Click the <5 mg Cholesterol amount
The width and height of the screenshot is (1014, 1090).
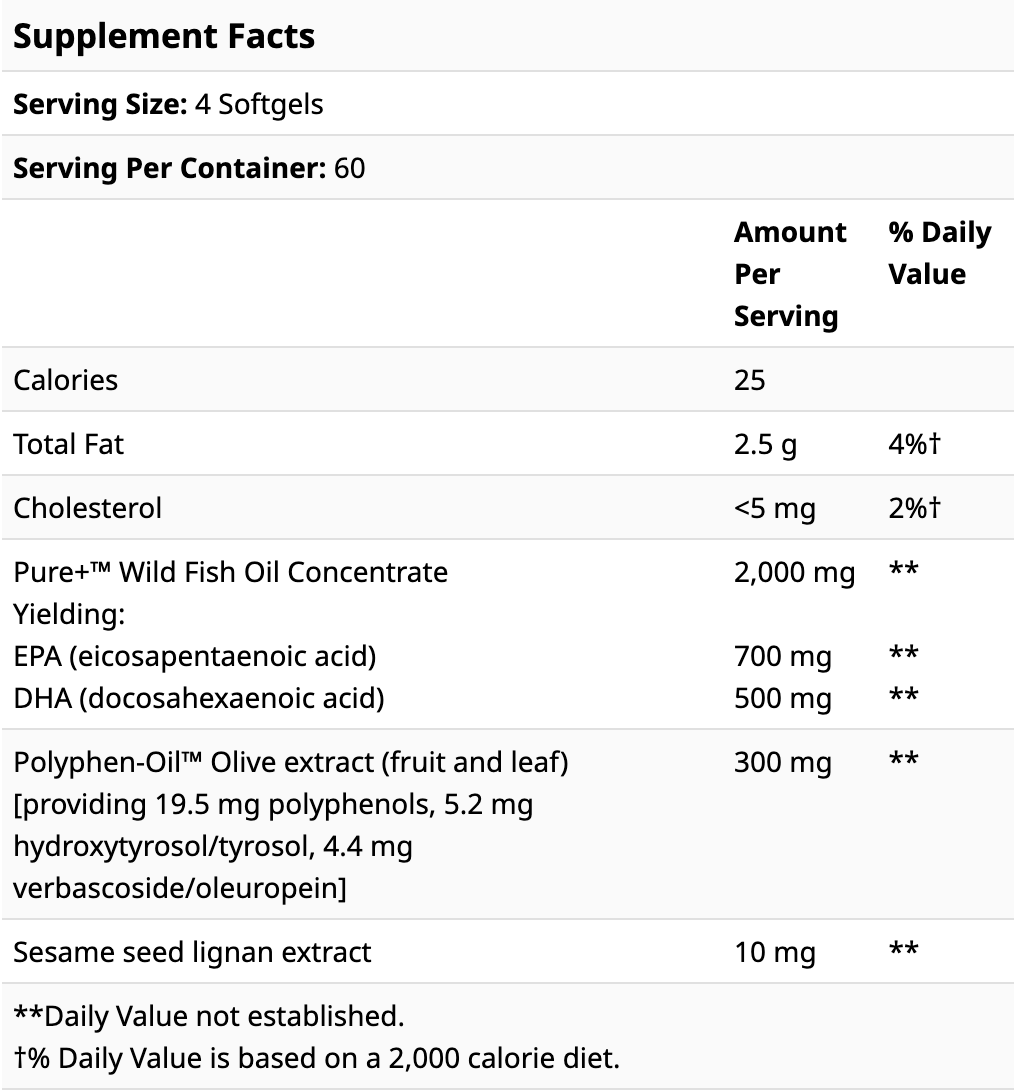[774, 508]
